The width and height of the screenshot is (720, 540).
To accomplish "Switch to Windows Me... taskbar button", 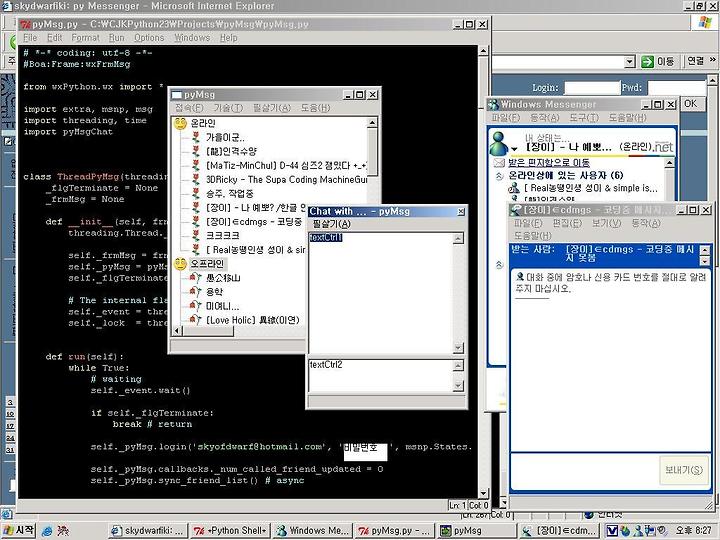I will (313, 531).
